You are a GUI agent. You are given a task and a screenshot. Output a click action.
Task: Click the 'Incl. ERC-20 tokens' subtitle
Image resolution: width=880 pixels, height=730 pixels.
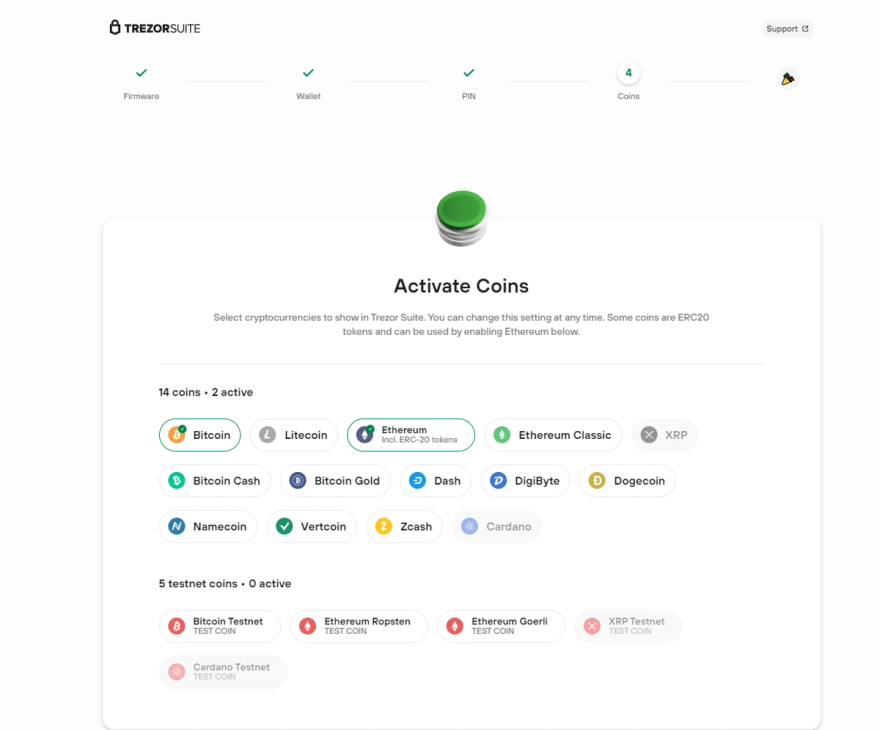pos(419,440)
